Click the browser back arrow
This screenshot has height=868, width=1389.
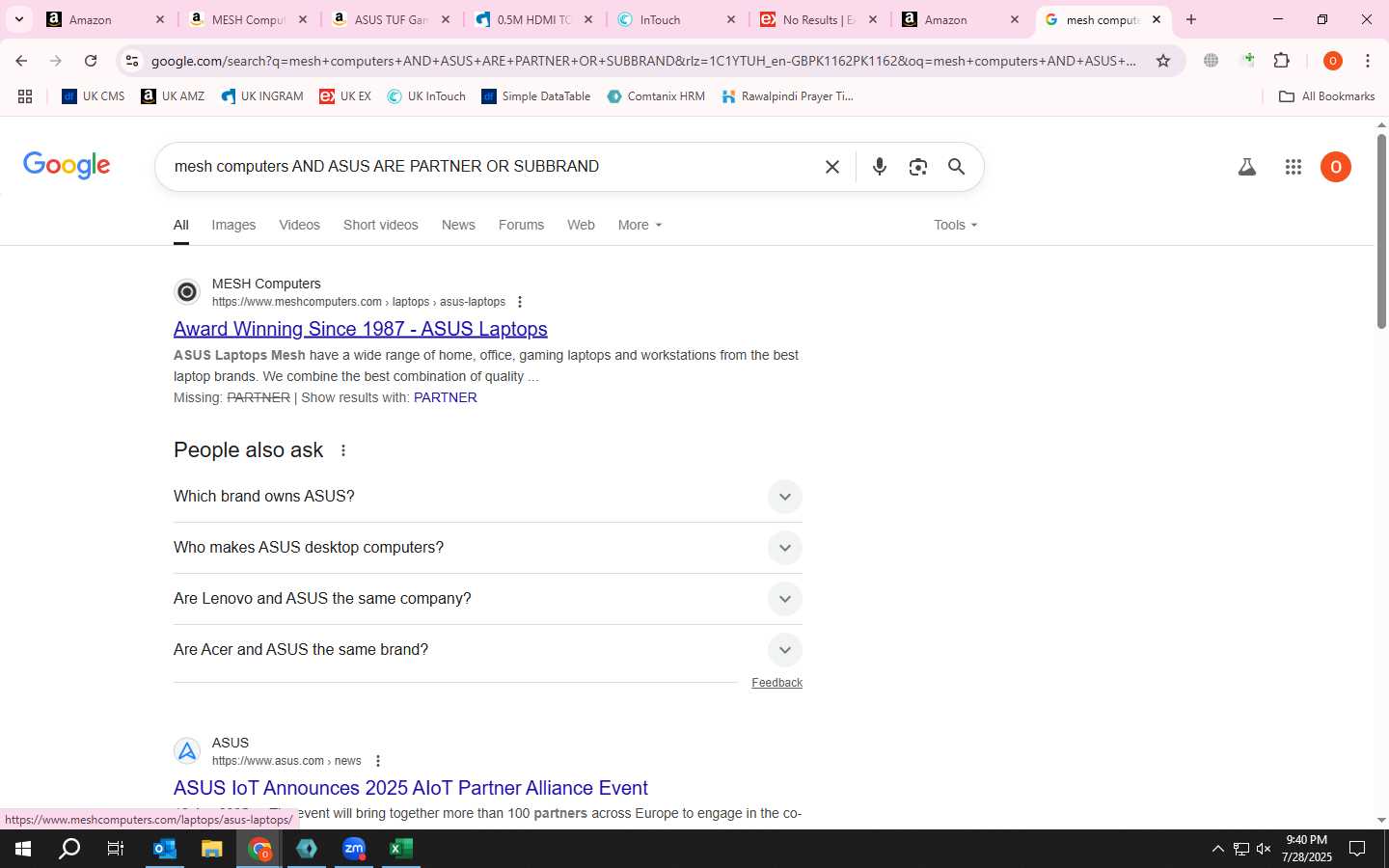point(21,61)
